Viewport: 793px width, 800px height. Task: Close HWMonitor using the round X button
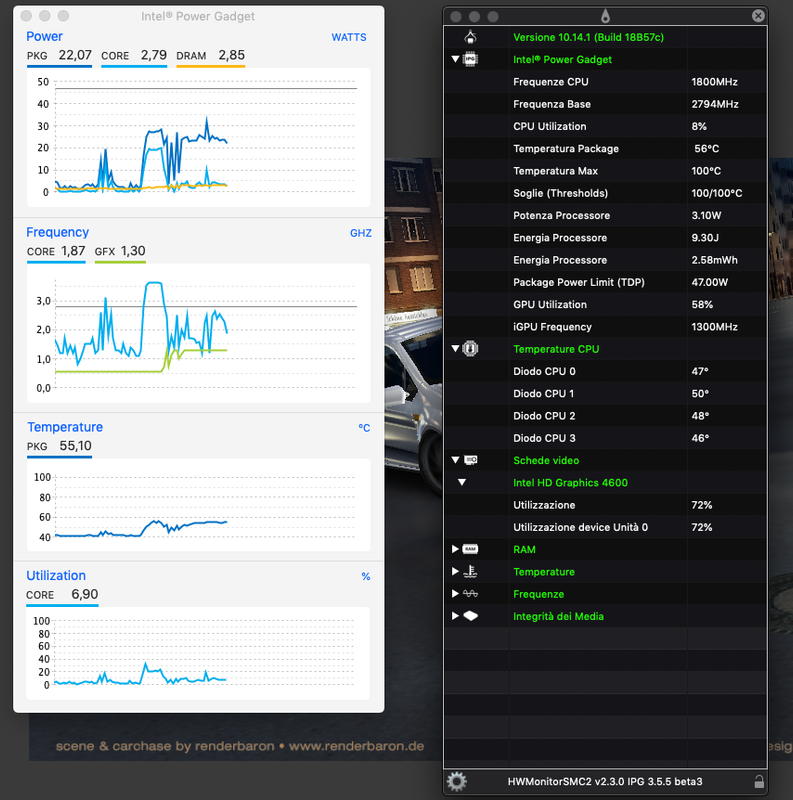click(758, 16)
